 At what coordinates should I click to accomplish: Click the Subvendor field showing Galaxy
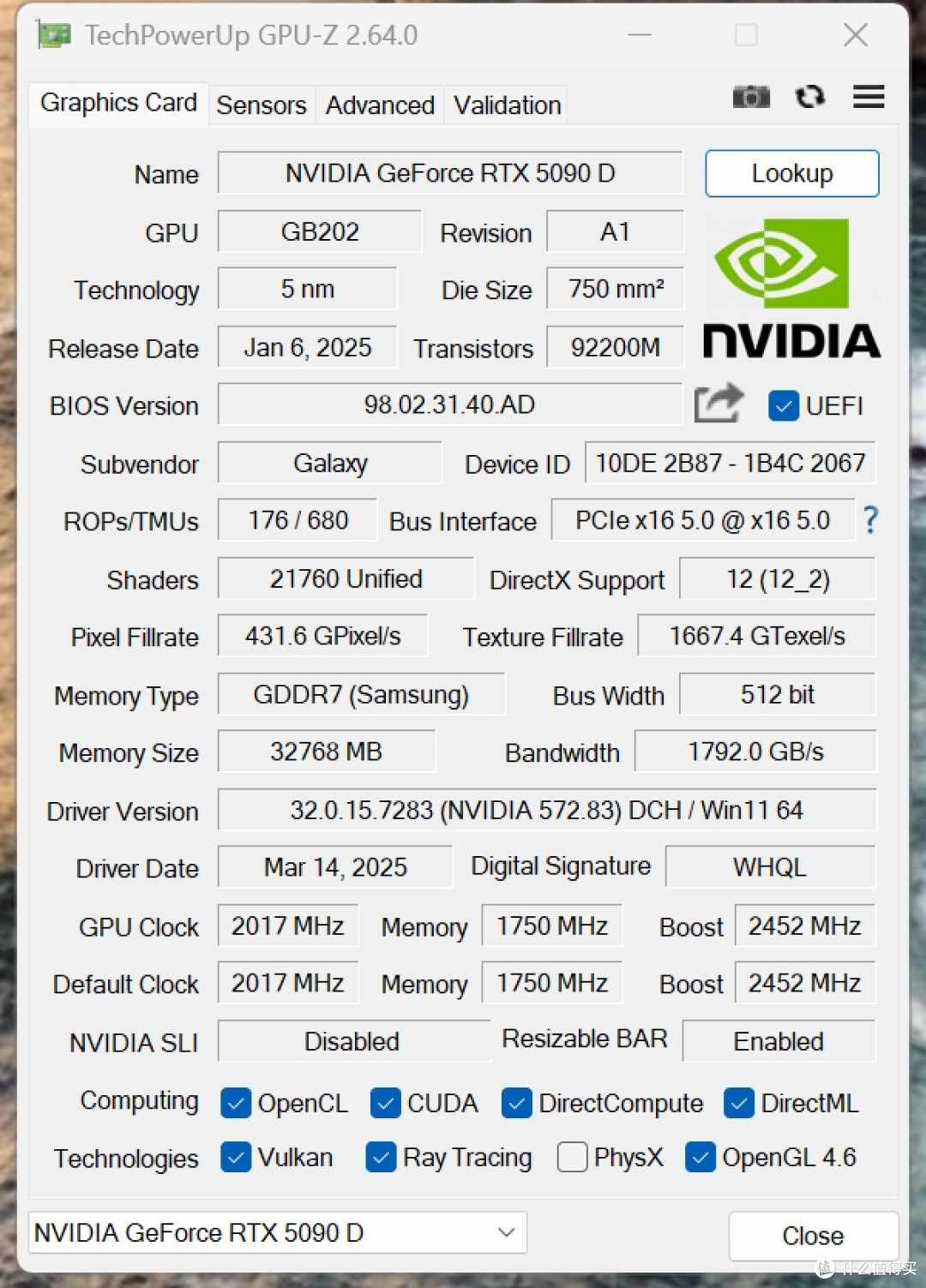tap(330, 463)
